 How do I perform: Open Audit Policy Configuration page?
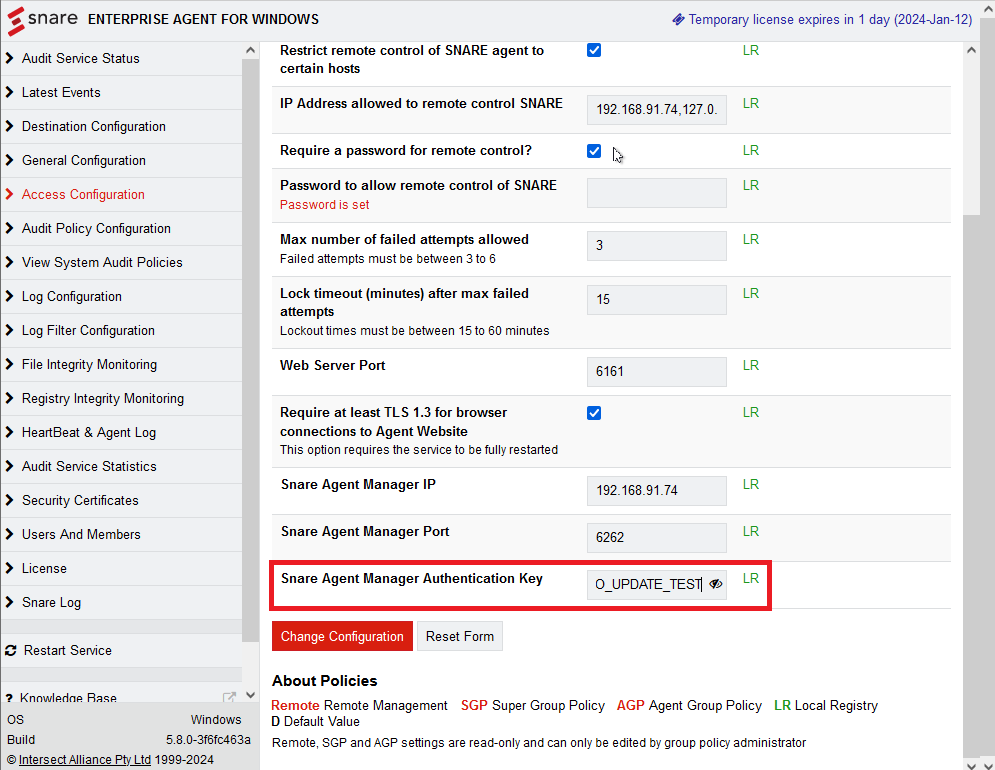point(96,229)
